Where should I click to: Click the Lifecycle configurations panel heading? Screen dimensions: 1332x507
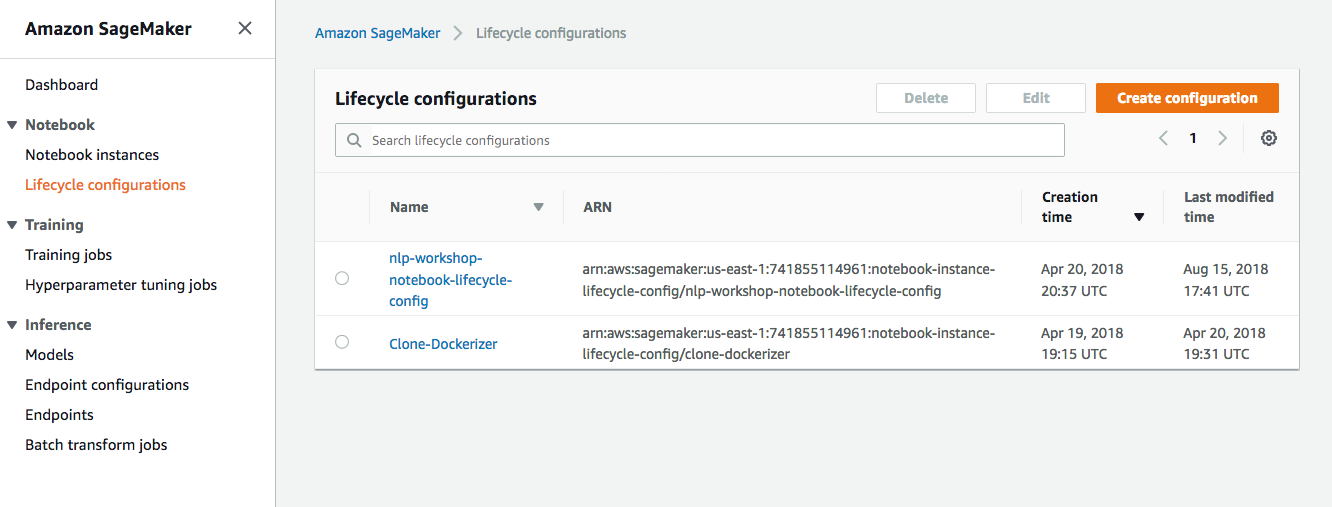tap(436, 98)
